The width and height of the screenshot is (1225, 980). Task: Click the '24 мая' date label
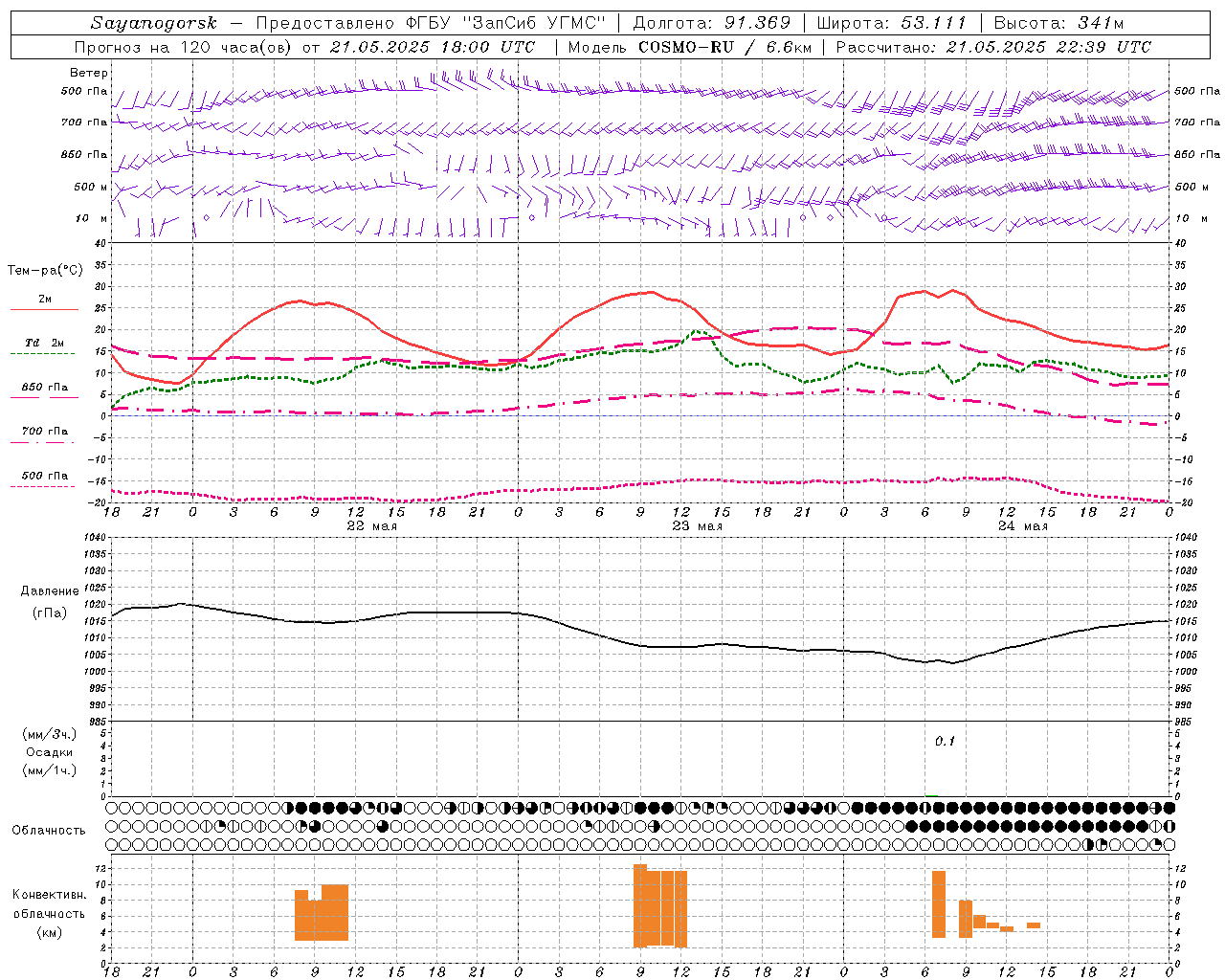point(1022,526)
